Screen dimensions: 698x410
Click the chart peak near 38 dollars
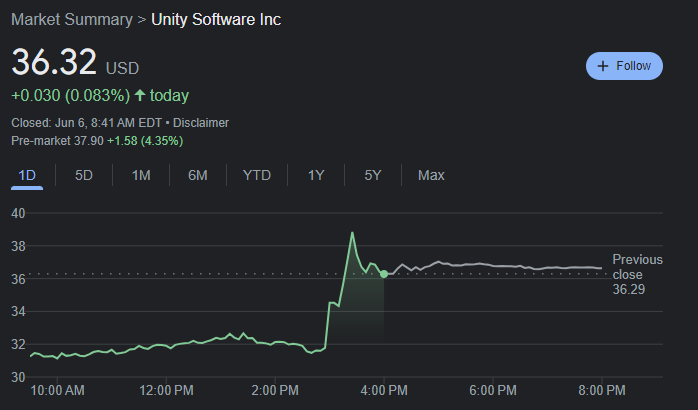click(x=352, y=233)
